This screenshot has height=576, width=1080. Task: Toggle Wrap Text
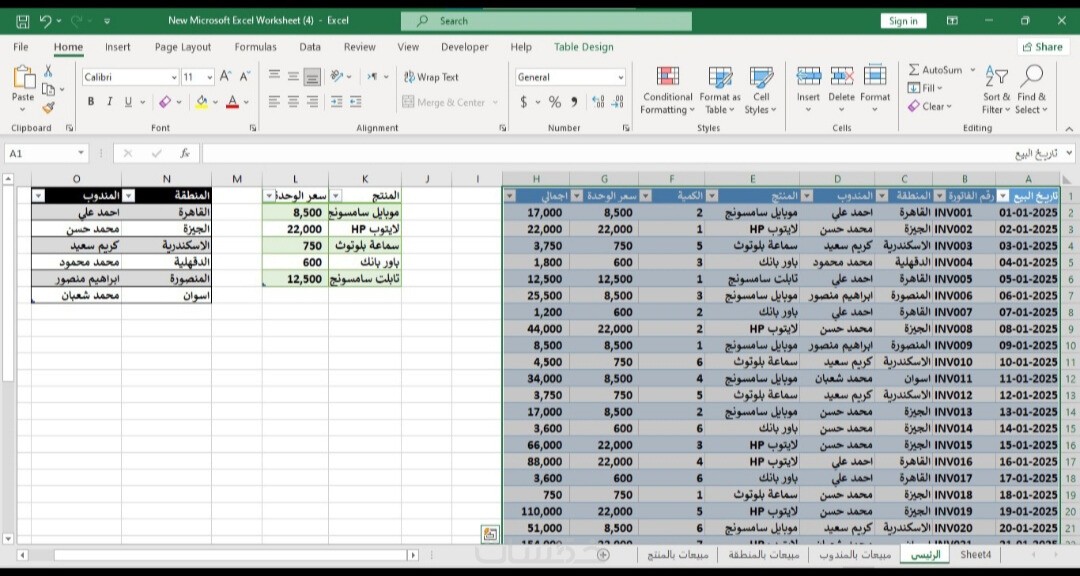click(x=431, y=76)
